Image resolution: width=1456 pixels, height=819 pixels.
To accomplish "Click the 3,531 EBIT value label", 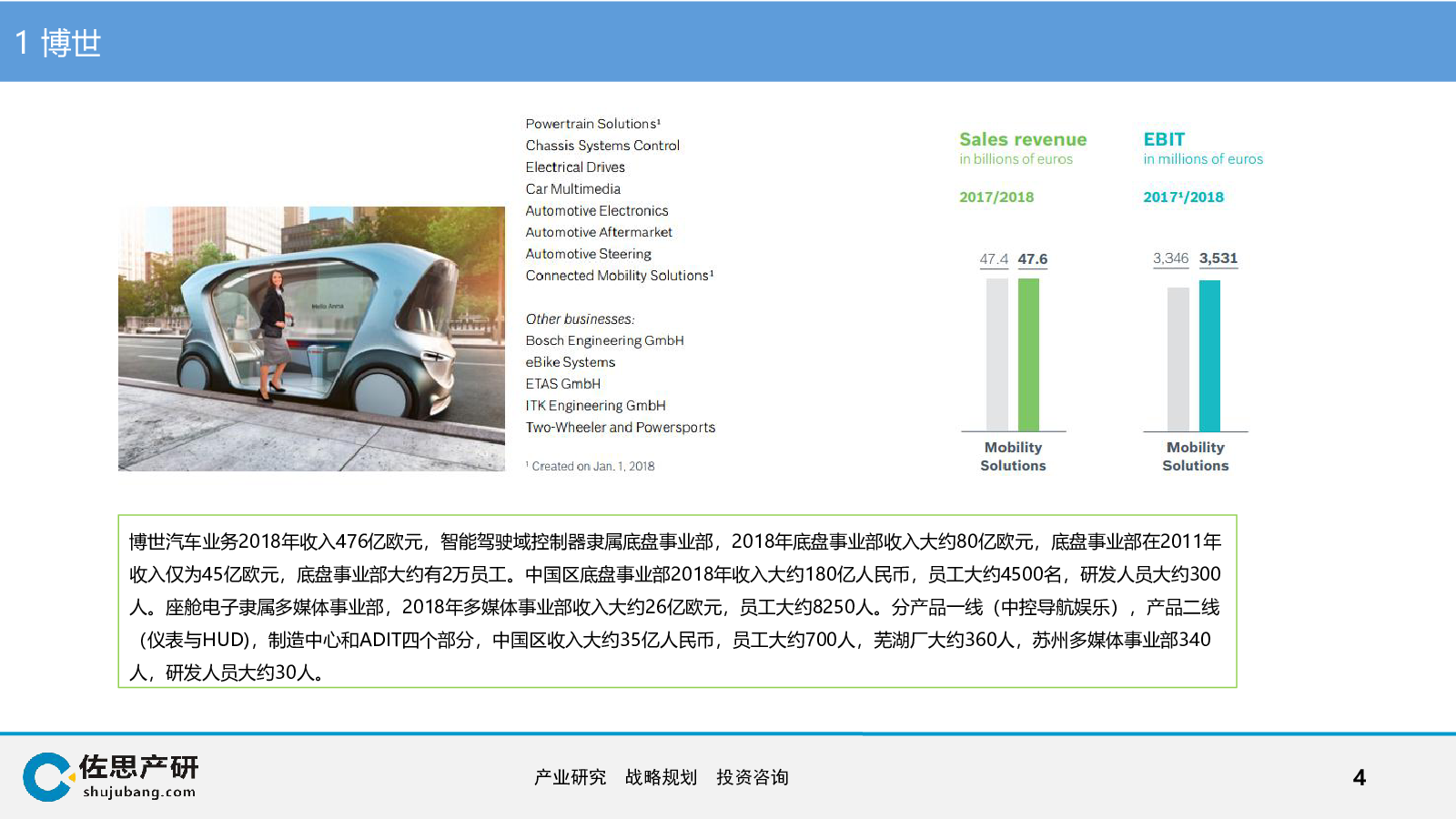I will pos(1218,258).
